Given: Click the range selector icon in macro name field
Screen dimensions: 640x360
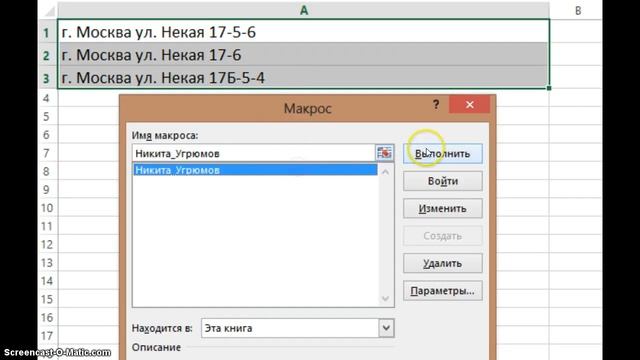Looking at the screenshot, I should (384, 153).
